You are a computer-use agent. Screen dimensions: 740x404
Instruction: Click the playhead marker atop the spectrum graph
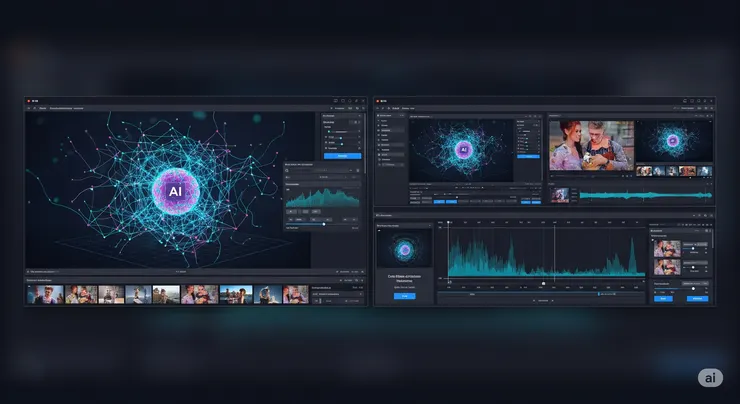click(x=448, y=222)
